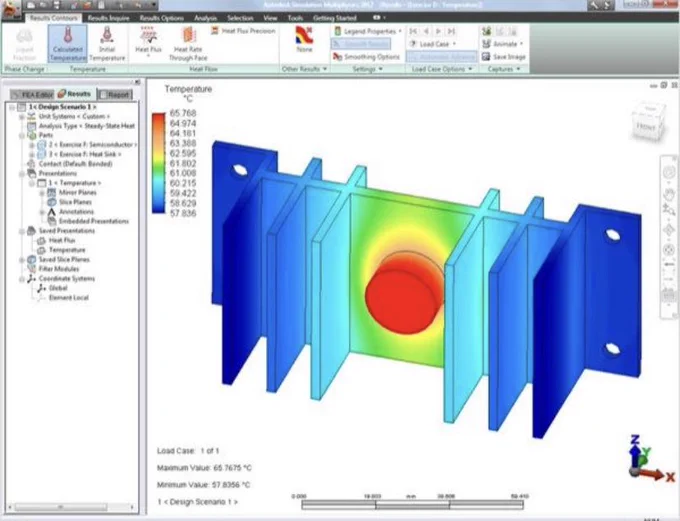
Task: Select Analysis Type Steady-State Heat item
Action: point(81,126)
